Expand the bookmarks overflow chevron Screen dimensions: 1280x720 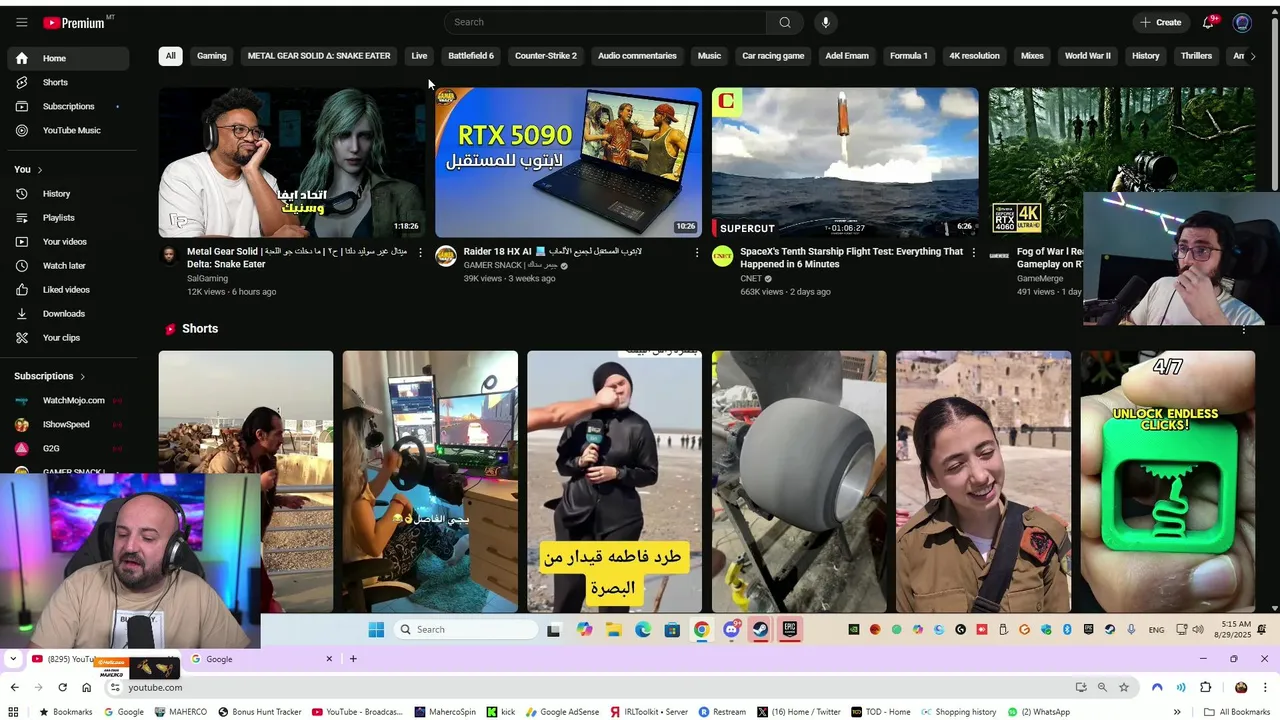click(x=1177, y=712)
